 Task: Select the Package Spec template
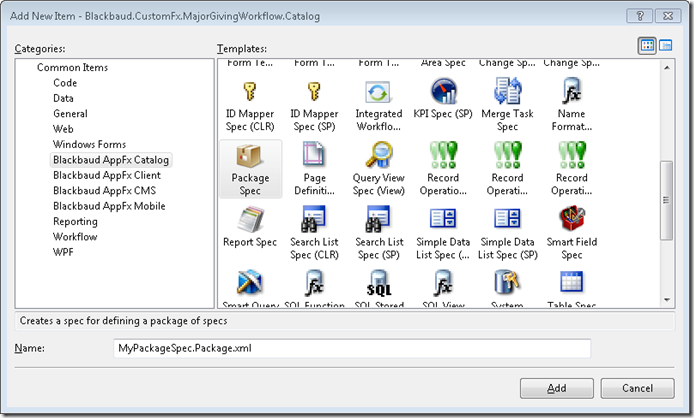coord(251,169)
